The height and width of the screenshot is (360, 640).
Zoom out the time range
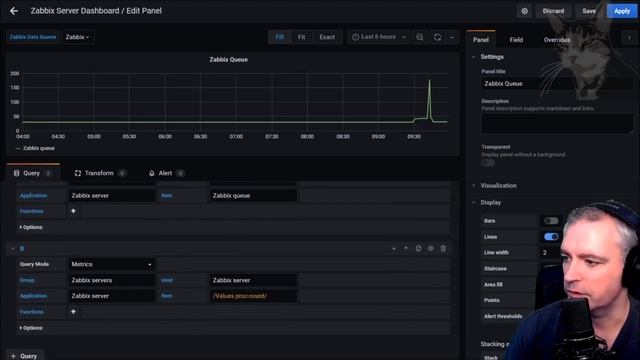pyautogui.click(x=420, y=37)
